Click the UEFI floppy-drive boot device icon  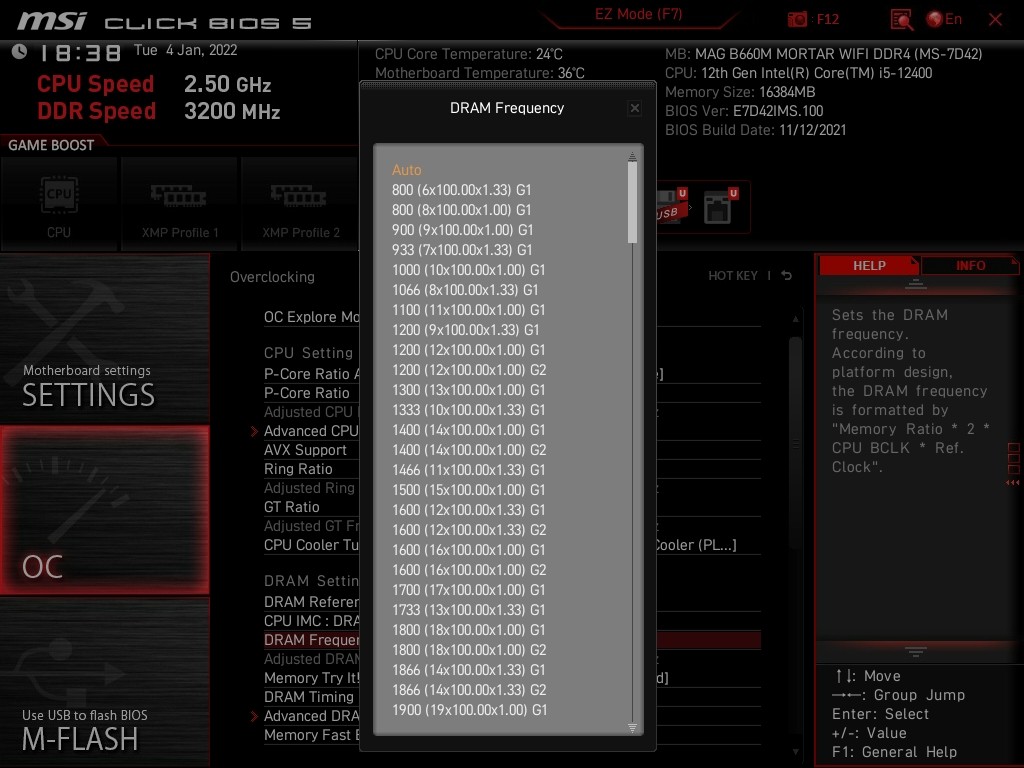[x=720, y=206]
